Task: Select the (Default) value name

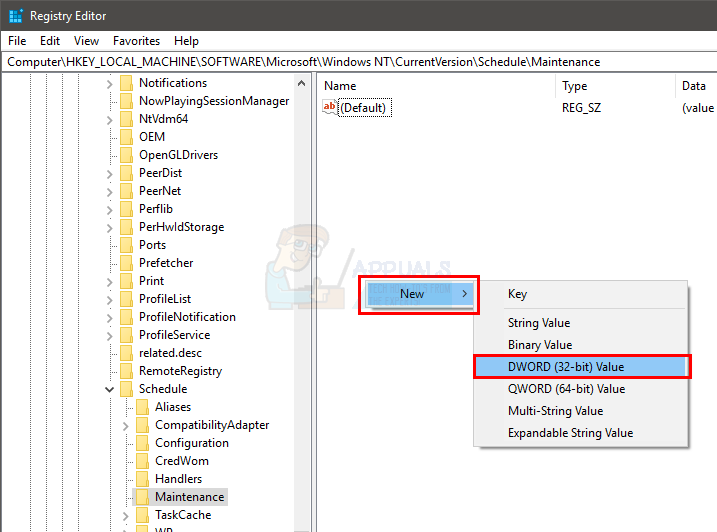Action: [364, 107]
